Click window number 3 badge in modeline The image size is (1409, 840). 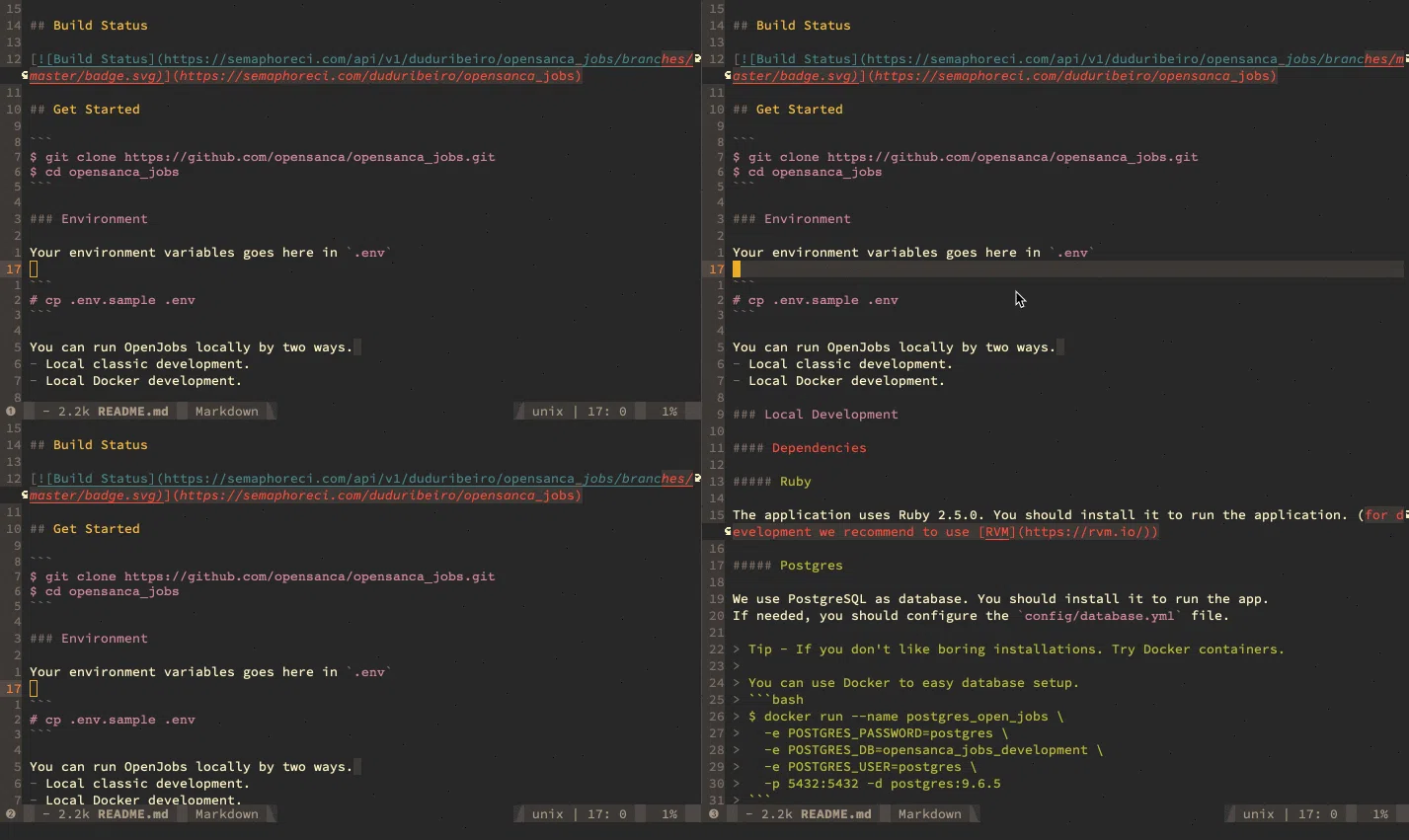tap(714, 814)
